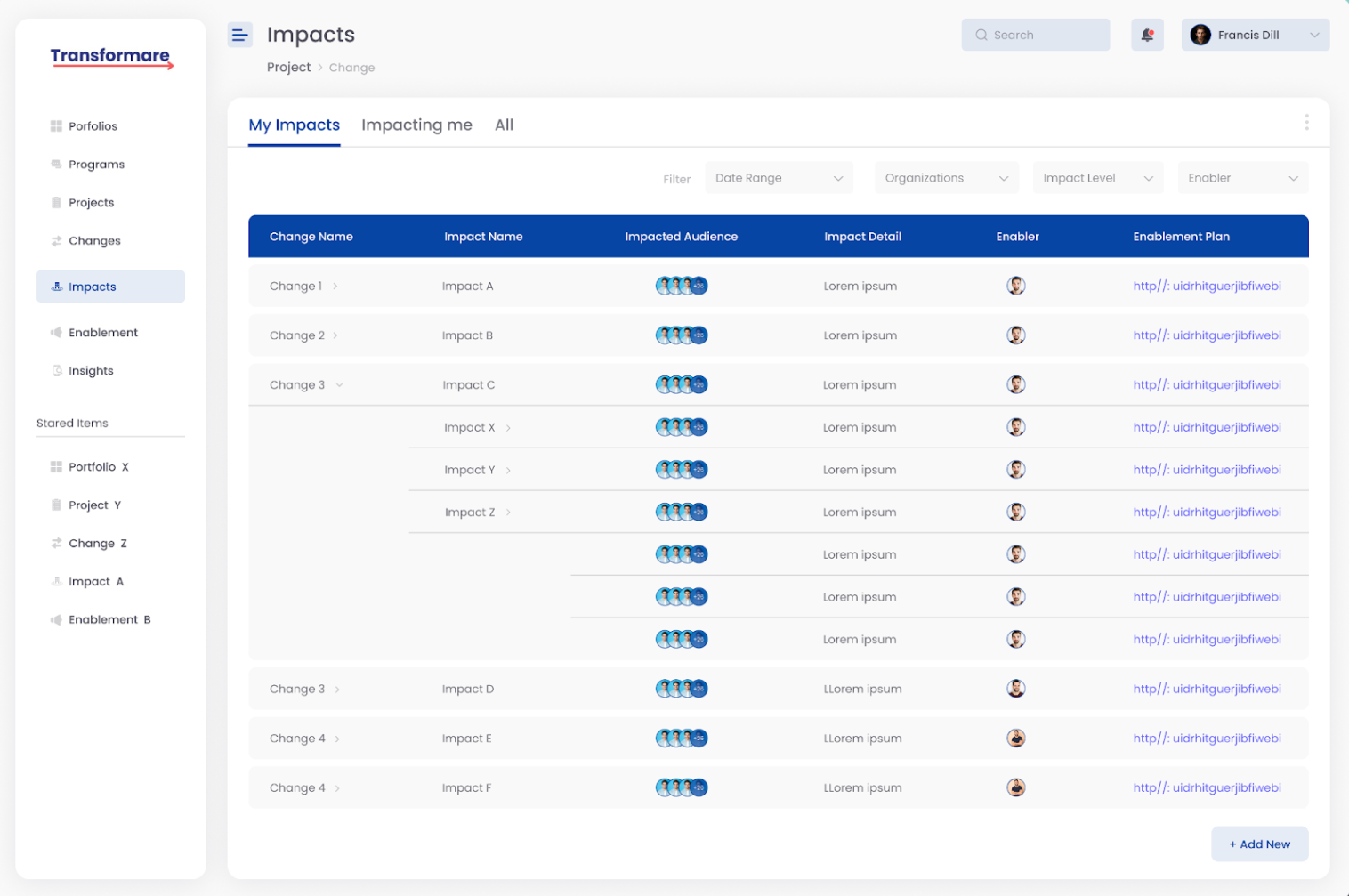Click the Impact Detail column header
Viewport: 1349px width, 896px height.
(x=862, y=237)
